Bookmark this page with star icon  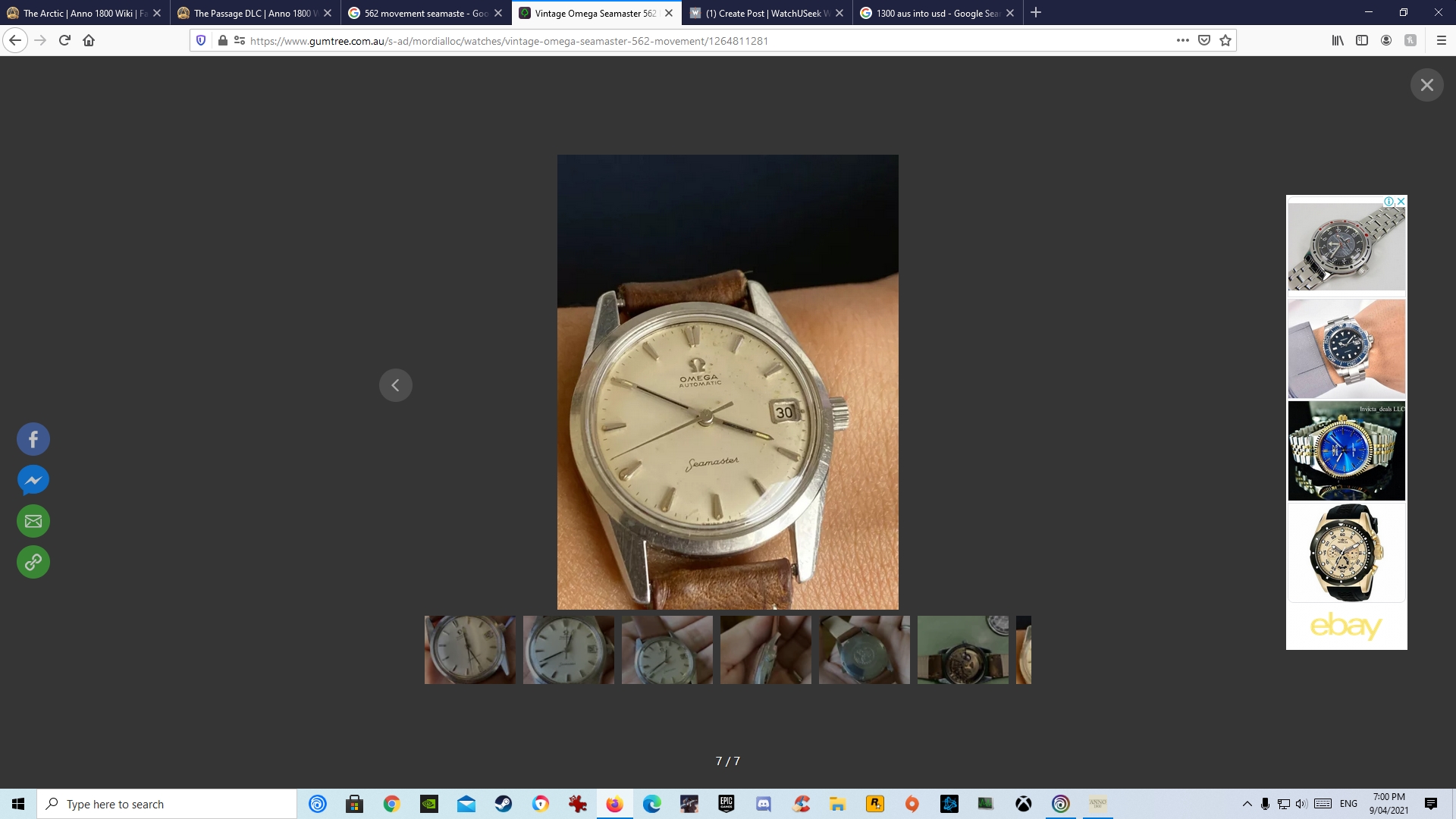tap(1225, 41)
